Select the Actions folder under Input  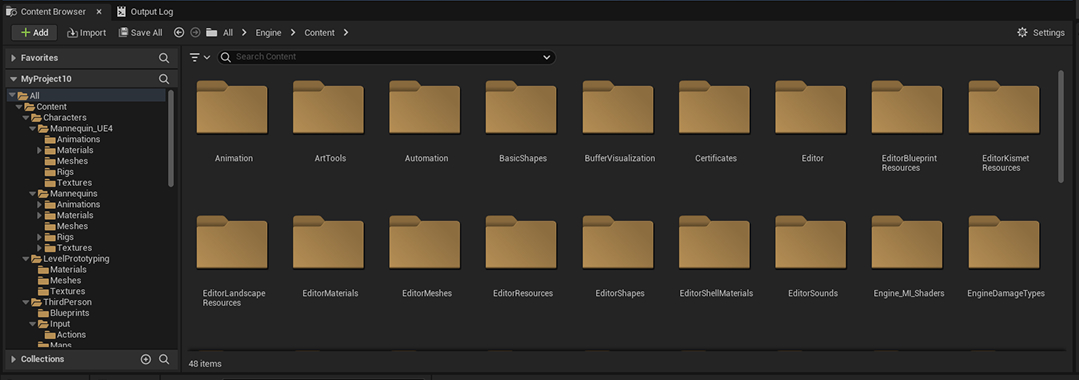click(x=71, y=335)
